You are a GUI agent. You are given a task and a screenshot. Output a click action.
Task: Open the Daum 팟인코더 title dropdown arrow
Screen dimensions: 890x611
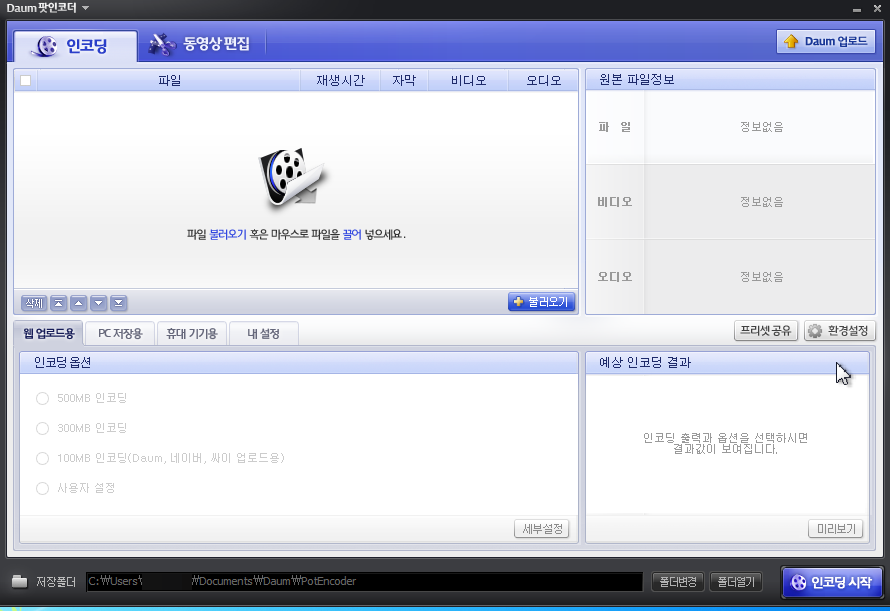86,8
